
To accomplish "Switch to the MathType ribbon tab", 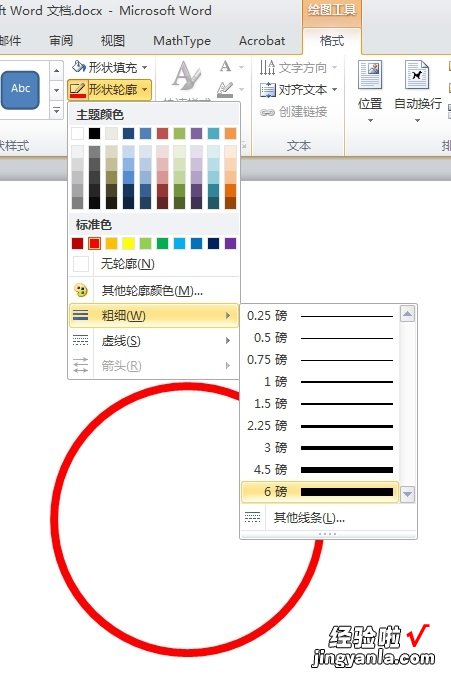I will (x=182, y=40).
